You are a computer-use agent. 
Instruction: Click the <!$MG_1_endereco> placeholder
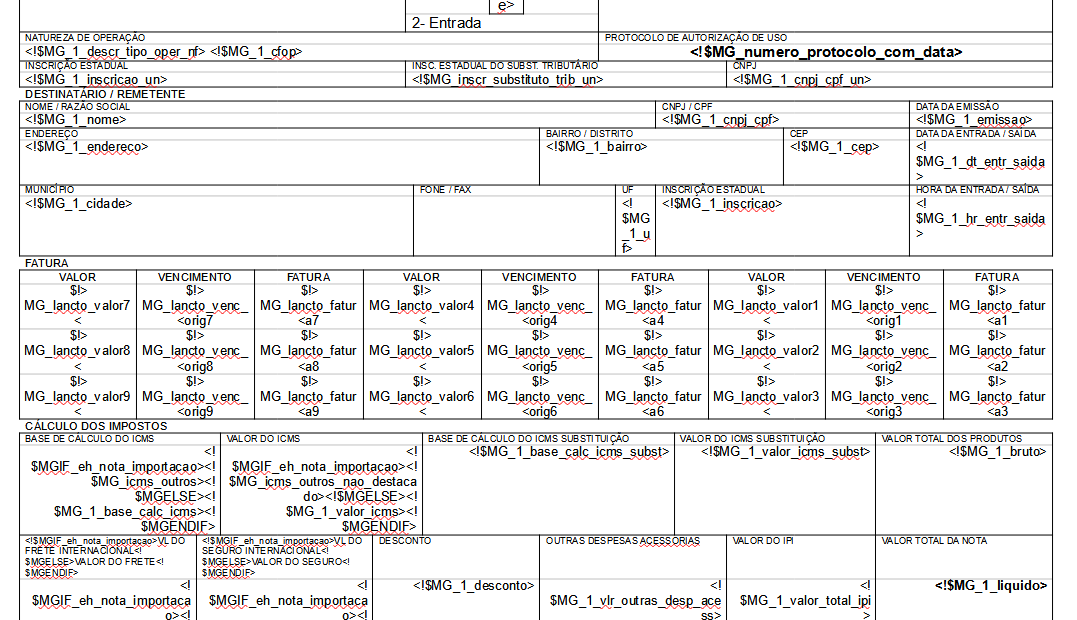[x=87, y=147]
